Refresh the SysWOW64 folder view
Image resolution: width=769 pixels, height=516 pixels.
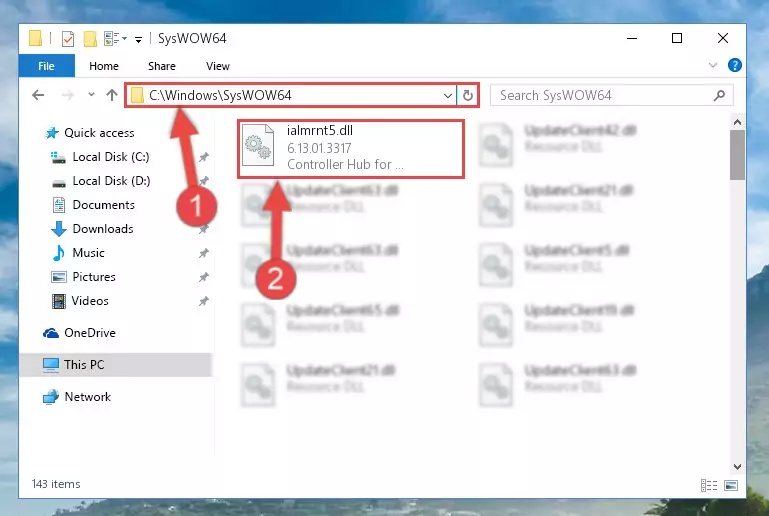(x=468, y=95)
